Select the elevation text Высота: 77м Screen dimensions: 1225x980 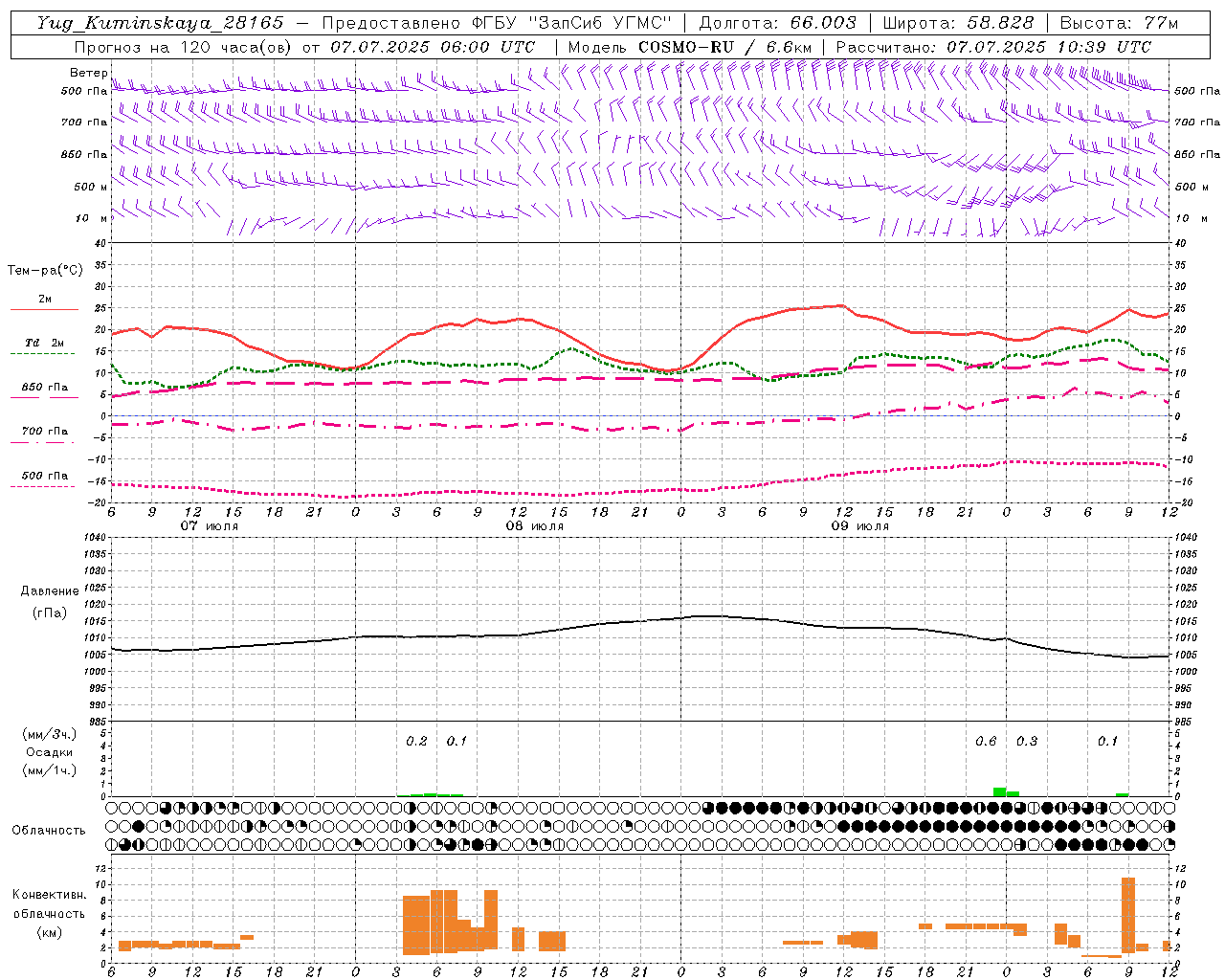point(1119,23)
